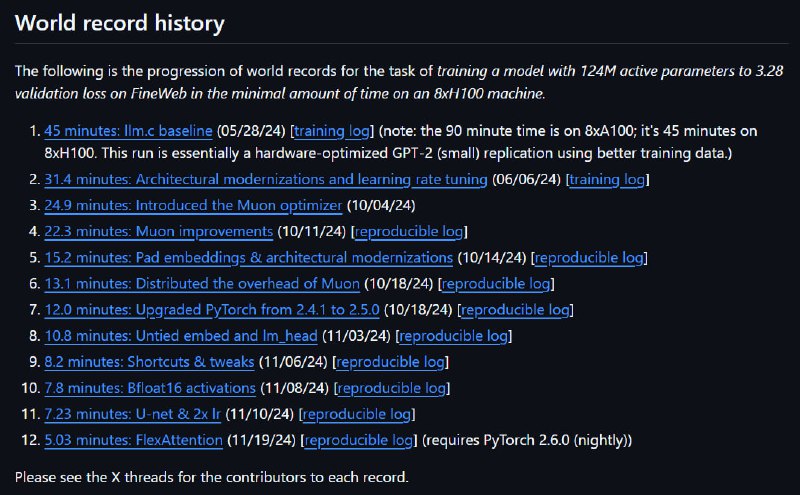Open reproducible log for the 12.0 minutes record
Image resolution: width=800 pixels, height=495 pixels.
515,310
